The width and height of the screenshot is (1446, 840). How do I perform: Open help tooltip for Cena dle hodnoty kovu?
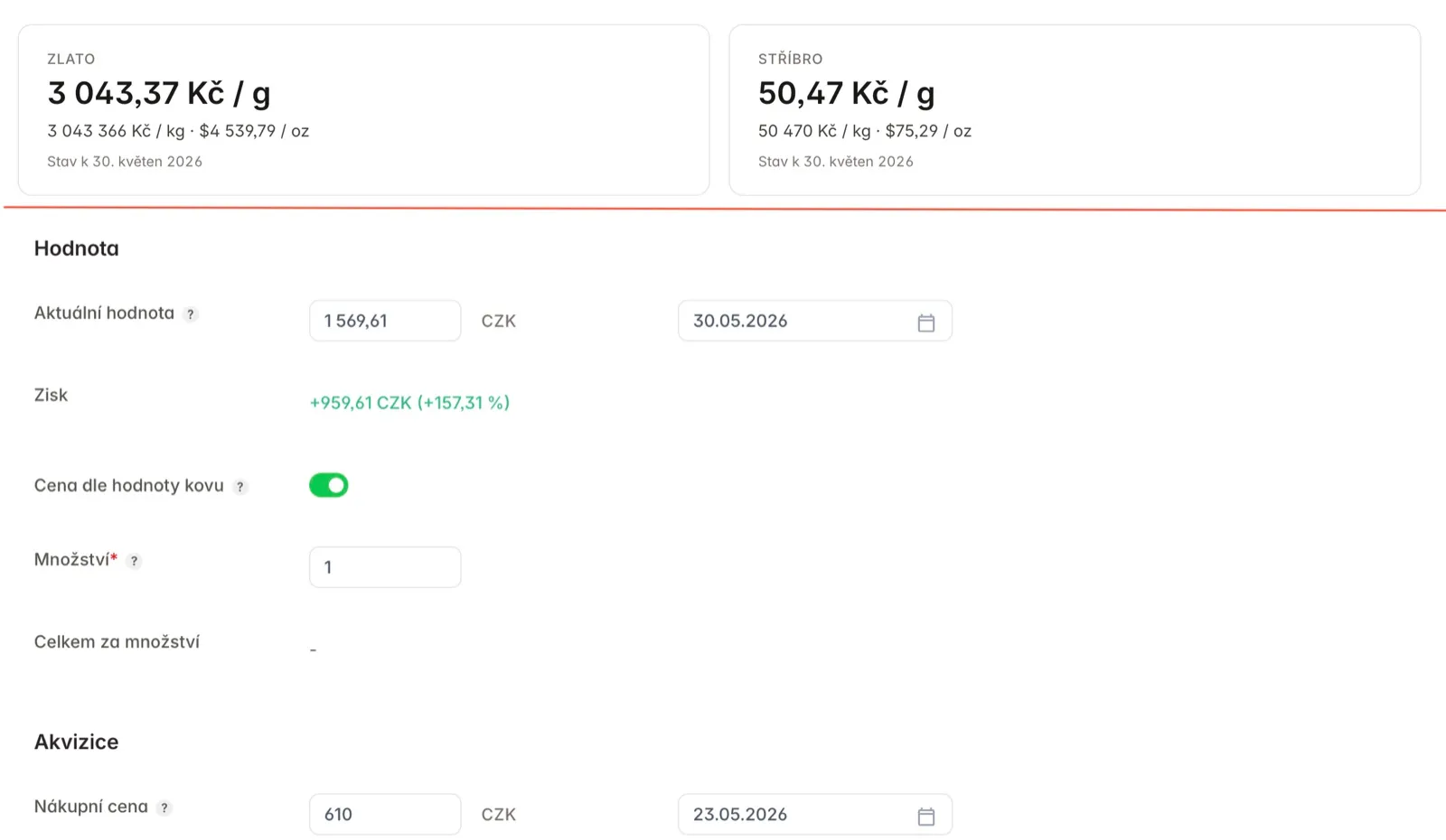click(239, 487)
